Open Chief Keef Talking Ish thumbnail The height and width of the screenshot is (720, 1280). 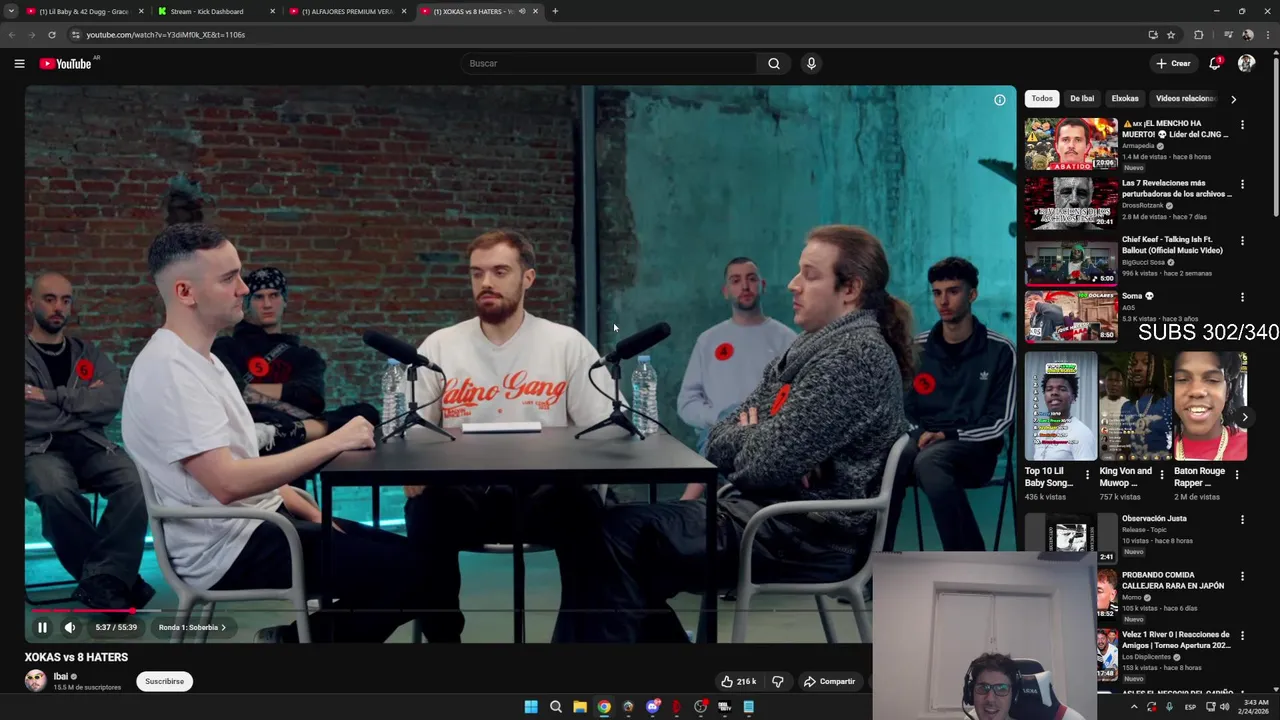1071,260
